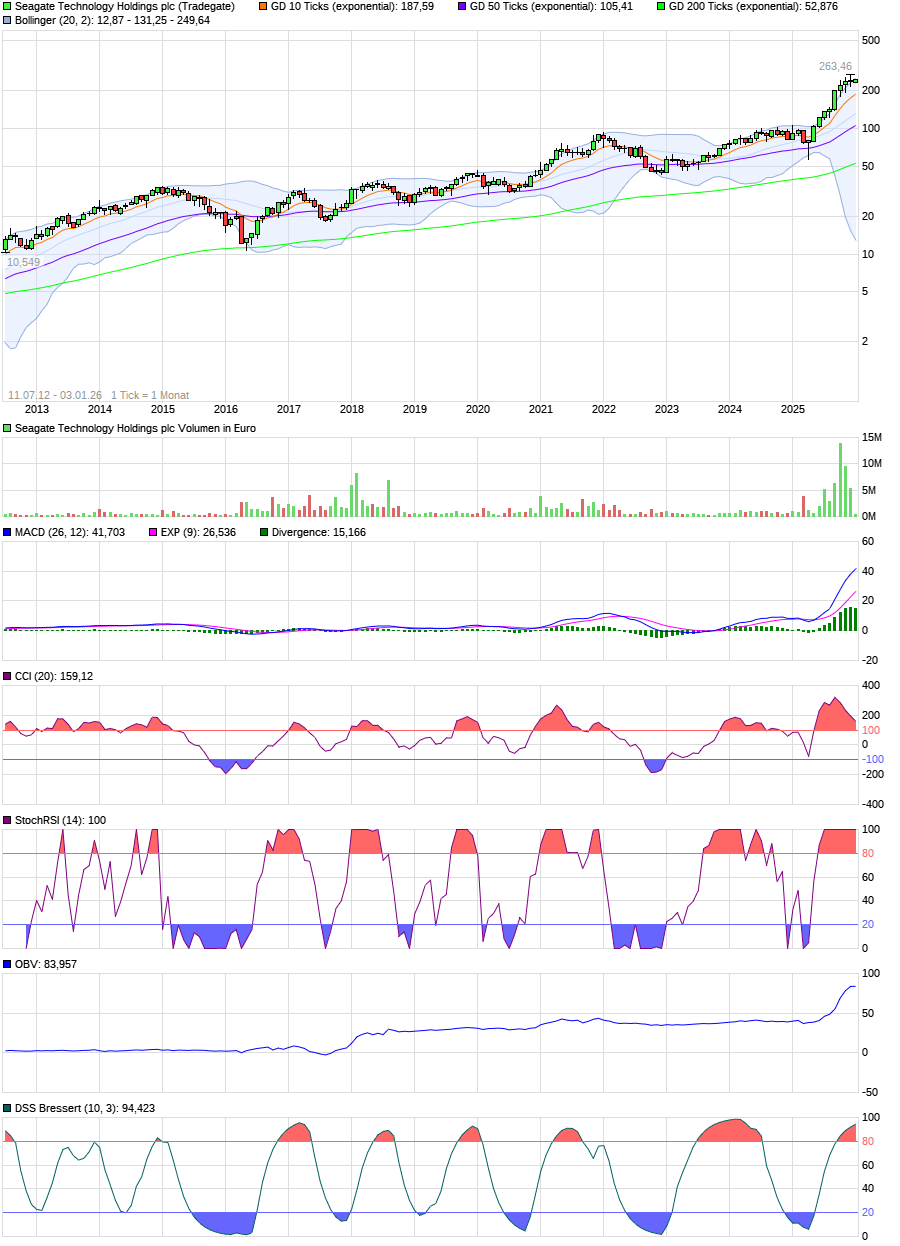Click the dark green Divergence legend swatch

[264, 532]
